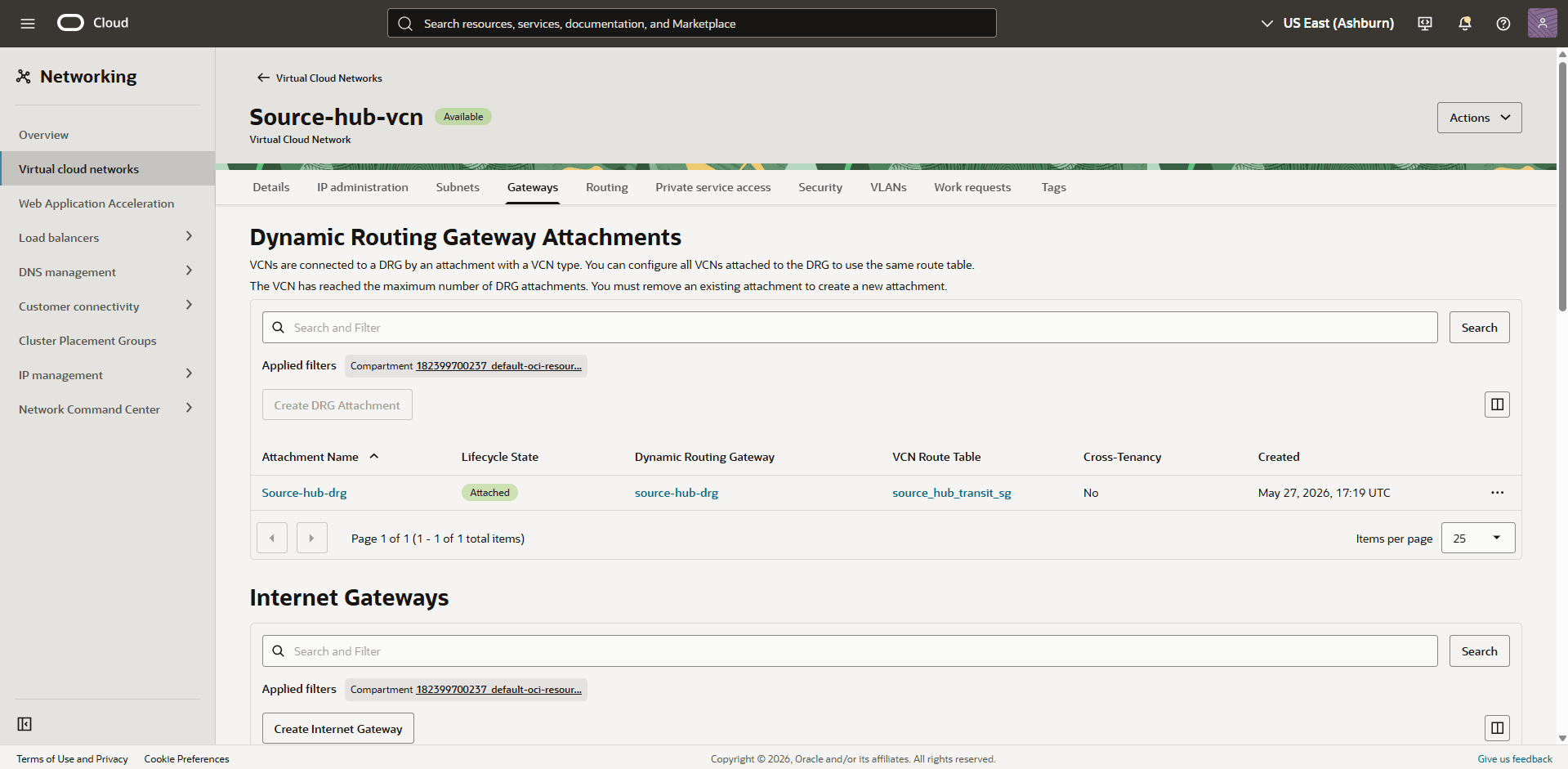Image resolution: width=1568 pixels, height=769 pixels.
Task: Open source_hub_transit_sg route table link
Action: click(x=951, y=493)
